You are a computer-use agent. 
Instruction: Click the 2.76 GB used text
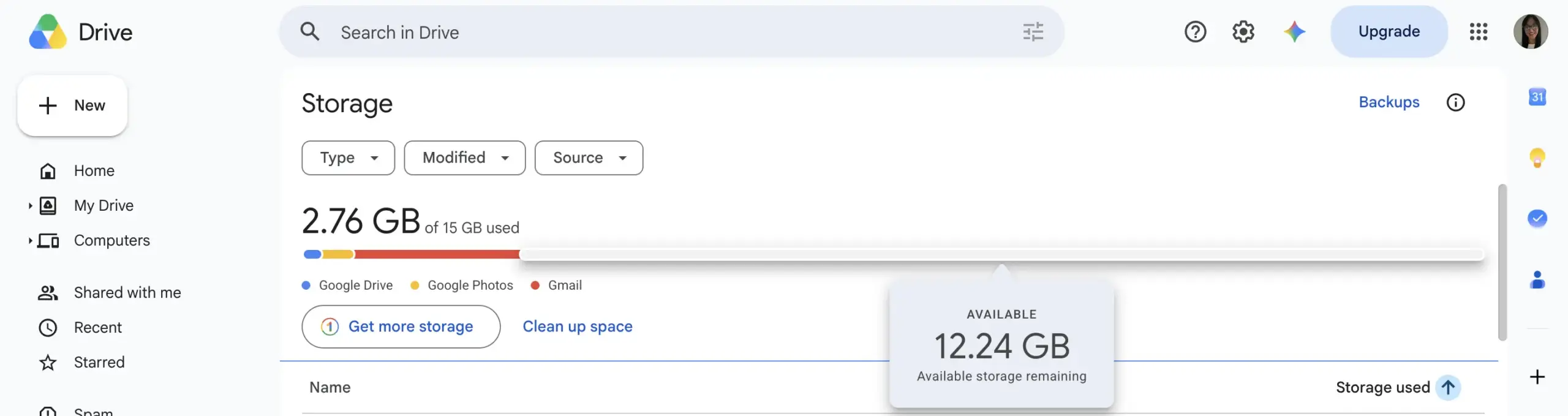tap(410, 221)
